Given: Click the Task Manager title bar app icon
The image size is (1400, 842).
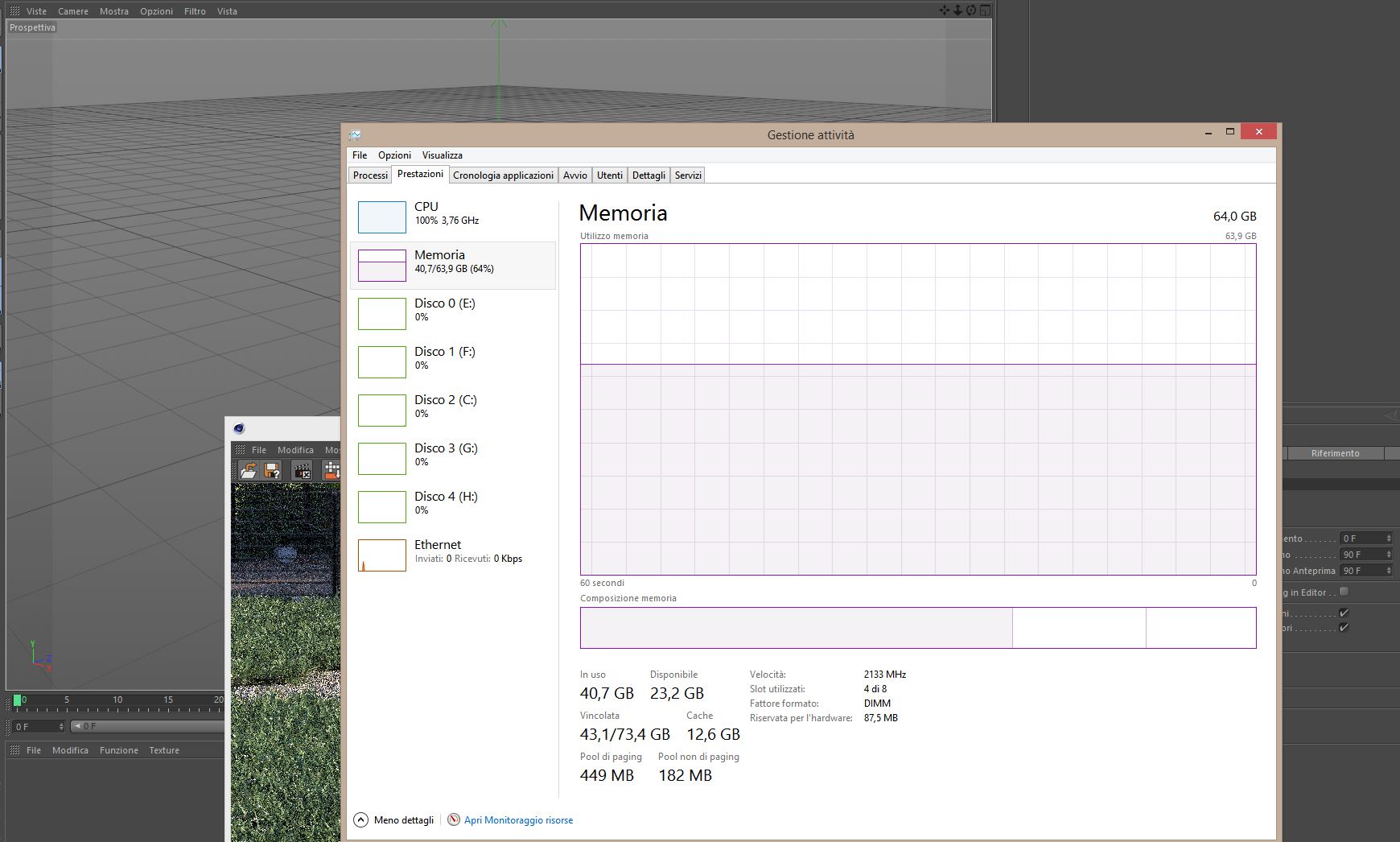Looking at the screenshot, I should [x=355, y=134].
